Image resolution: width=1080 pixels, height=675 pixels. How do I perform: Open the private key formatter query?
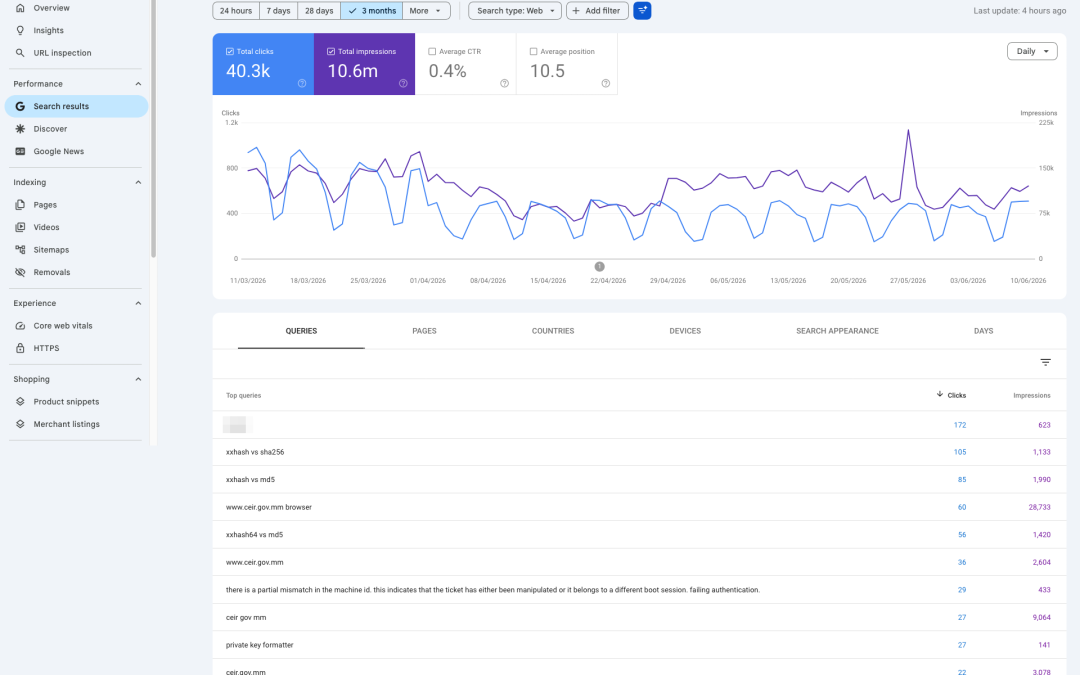point(639,645)
